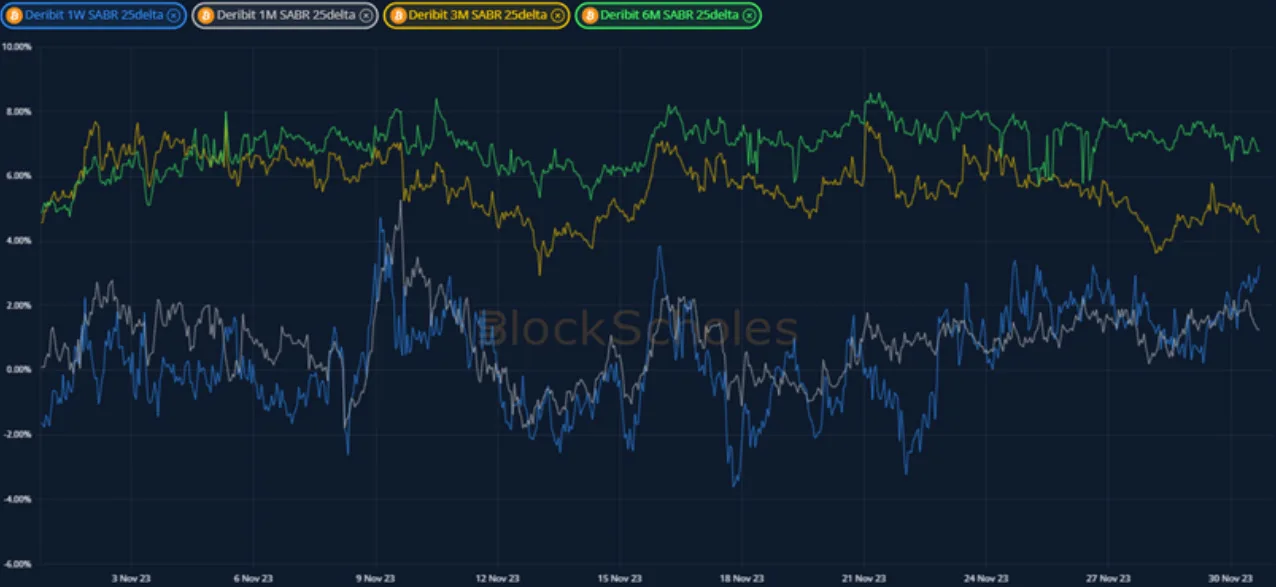
Task: Click the 8.00% y-axis label
Action: coord(19,112)
